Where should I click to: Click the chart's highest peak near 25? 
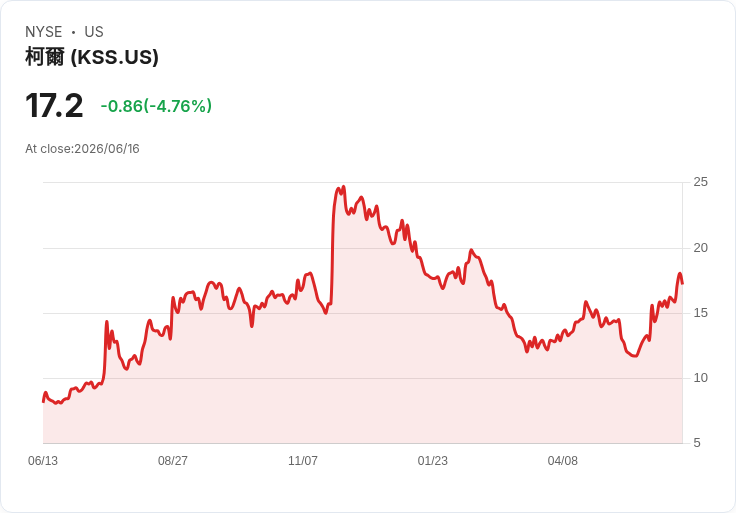coord(344,187)
